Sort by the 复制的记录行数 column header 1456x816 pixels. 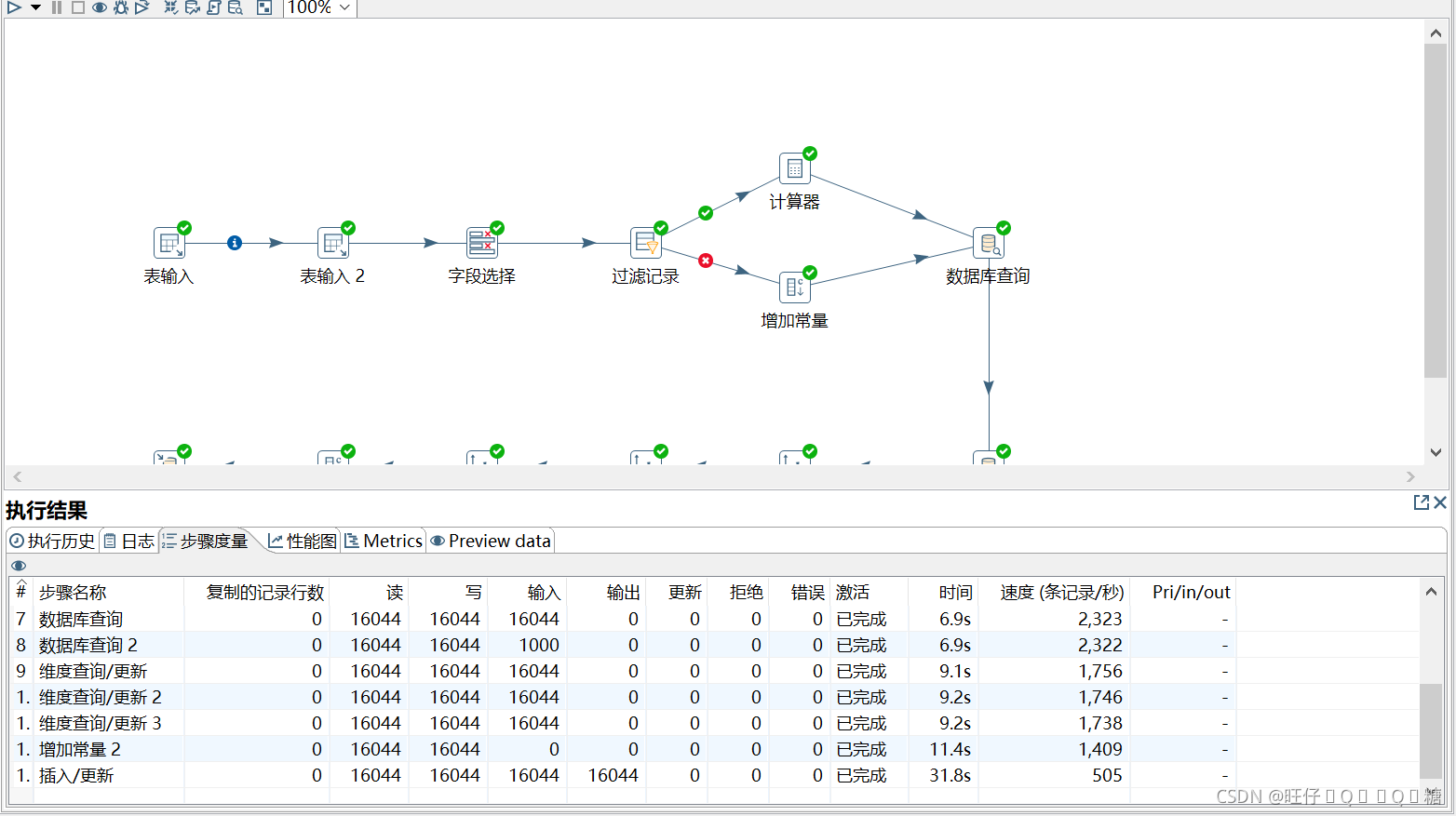coord(265,593)
